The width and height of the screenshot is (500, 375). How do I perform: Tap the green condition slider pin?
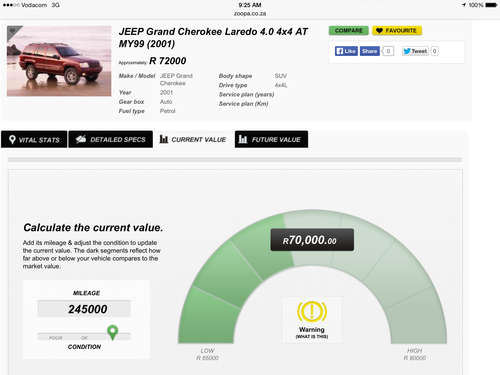point(113,332)
